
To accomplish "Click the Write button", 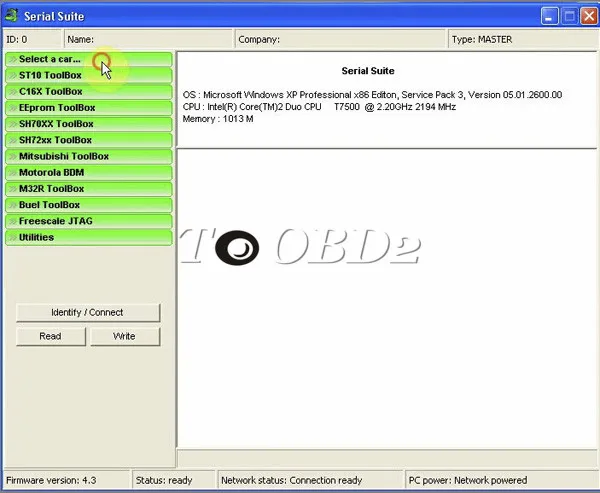I will [x=125, y=336].
